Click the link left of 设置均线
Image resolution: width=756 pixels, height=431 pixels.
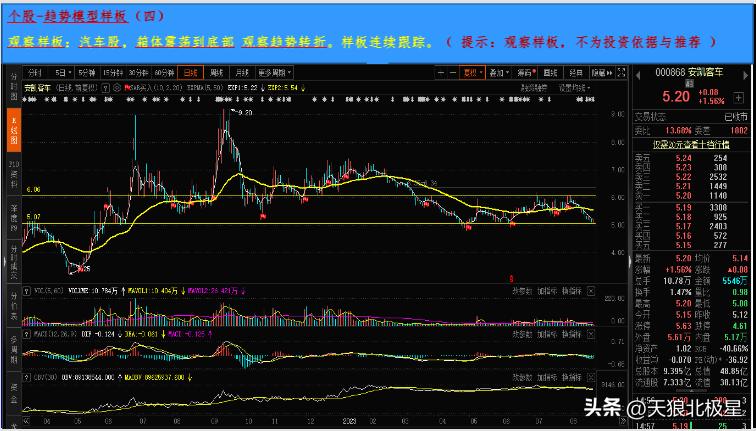(x=534, y=88)
